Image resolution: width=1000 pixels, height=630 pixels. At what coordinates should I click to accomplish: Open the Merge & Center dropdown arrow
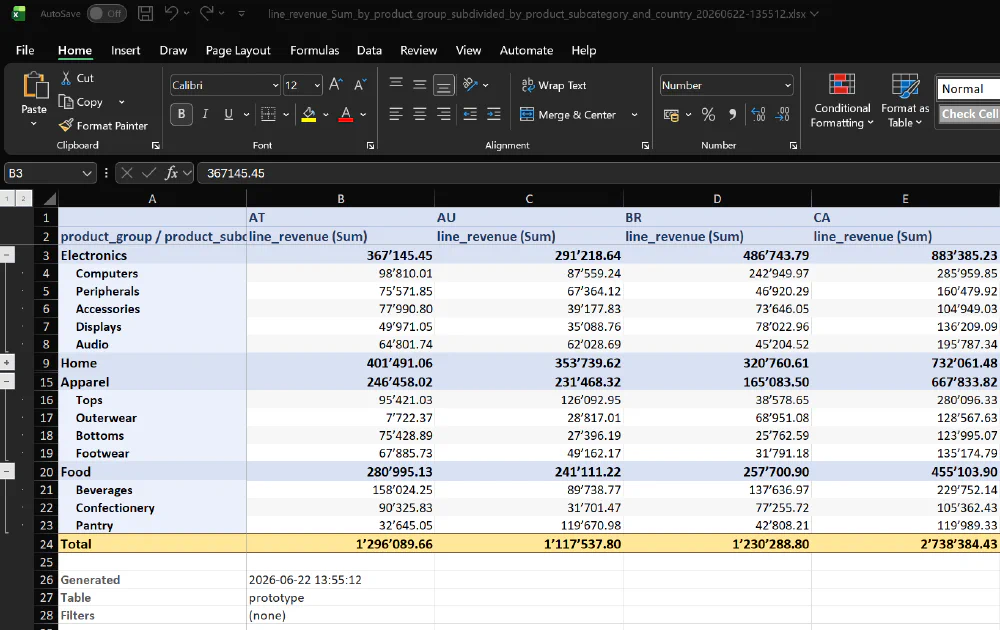(x=634, y=115)
